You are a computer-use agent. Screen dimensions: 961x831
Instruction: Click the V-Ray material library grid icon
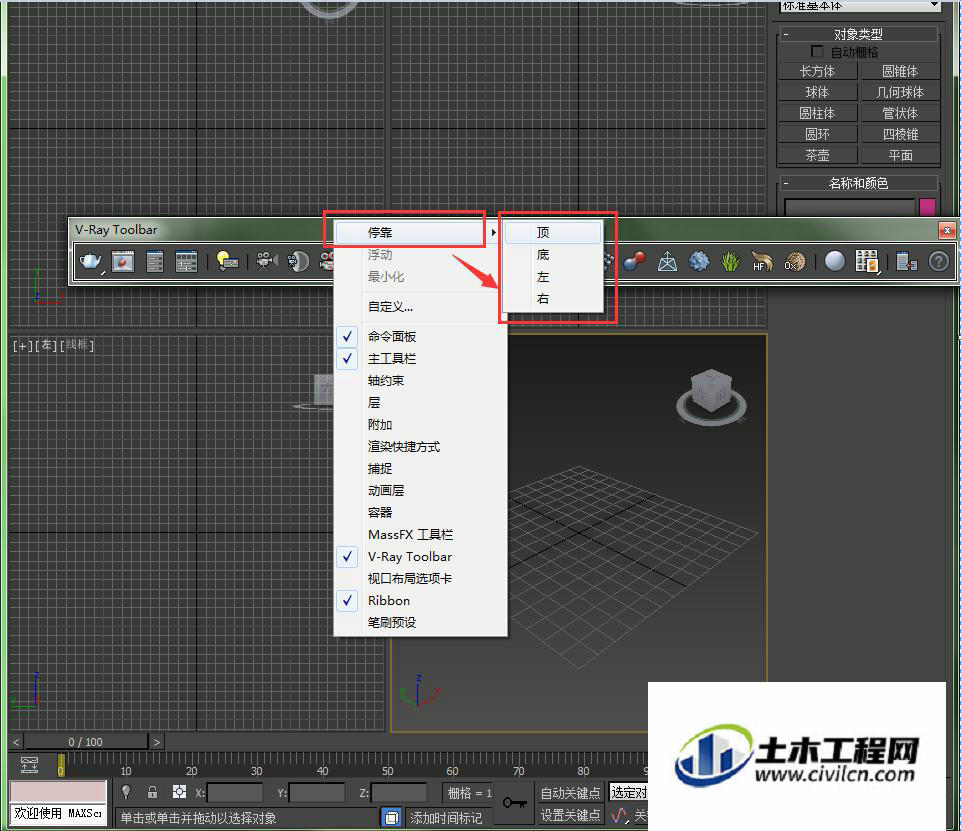867,262
